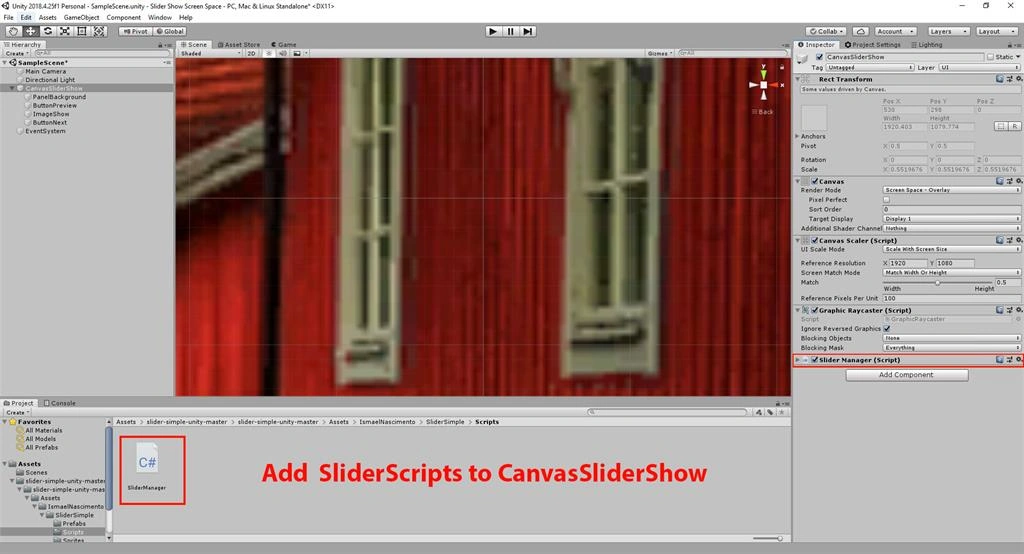Switch to the Console tab
The image size is (1024, 554).
59,403
